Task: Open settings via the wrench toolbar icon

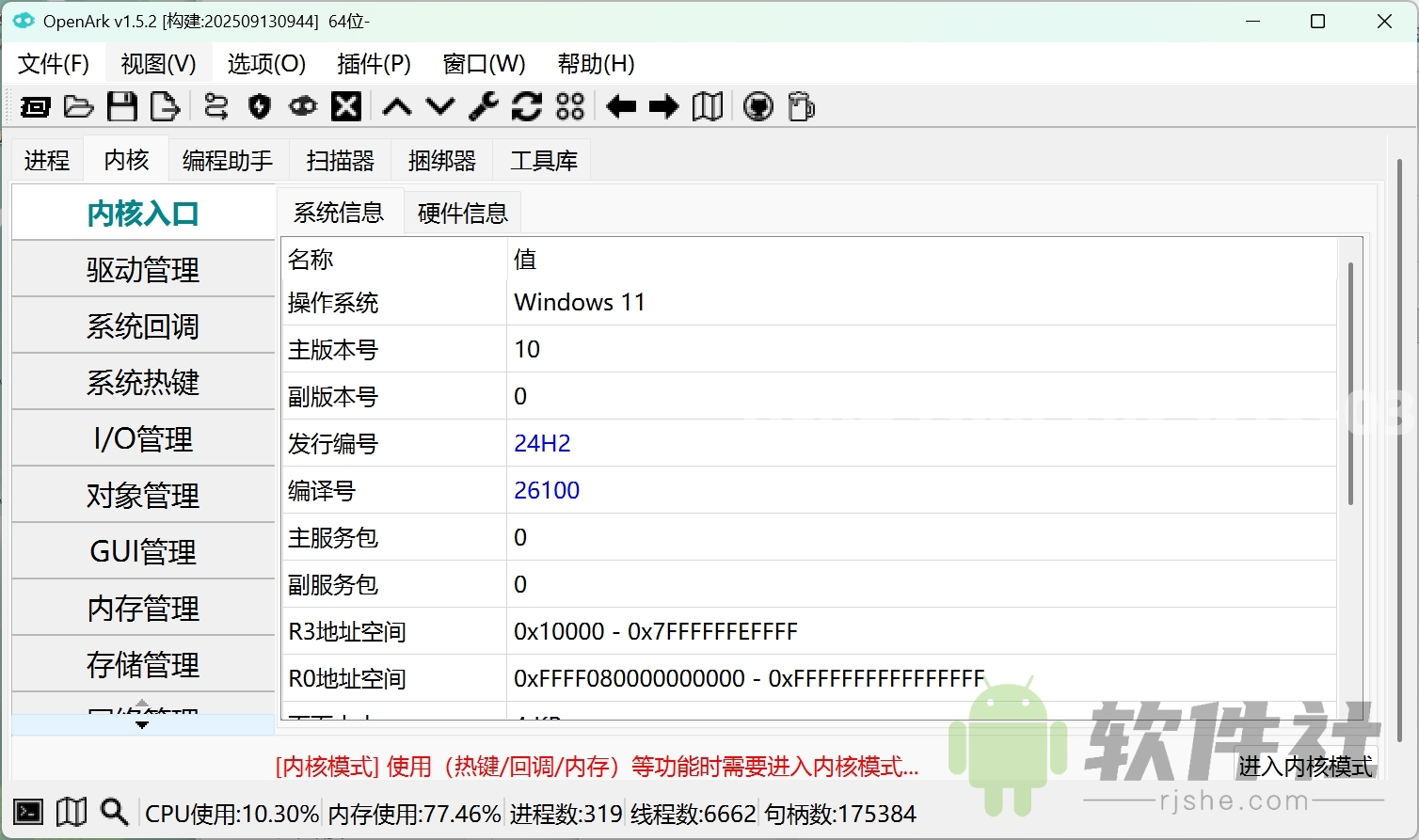Action: pyautogui.click(x=483, y=106)
